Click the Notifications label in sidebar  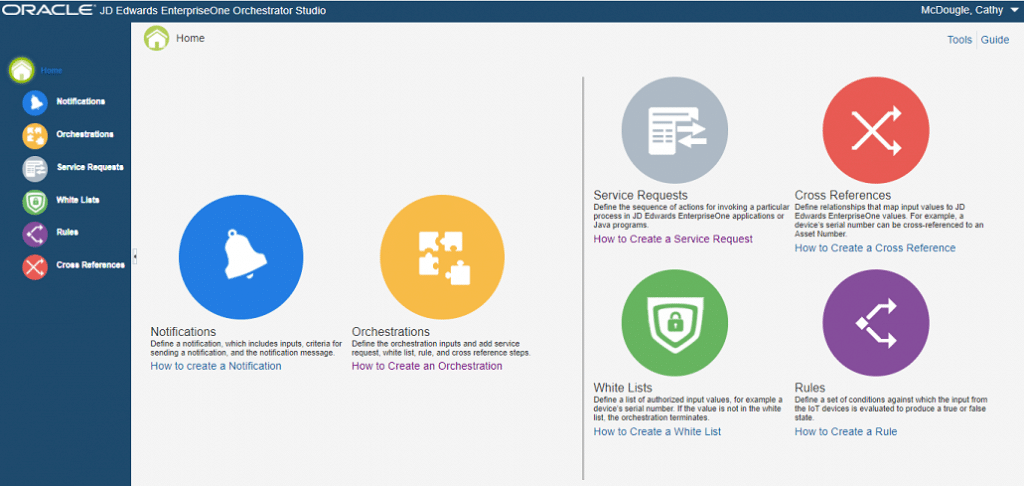coord(80,102)
